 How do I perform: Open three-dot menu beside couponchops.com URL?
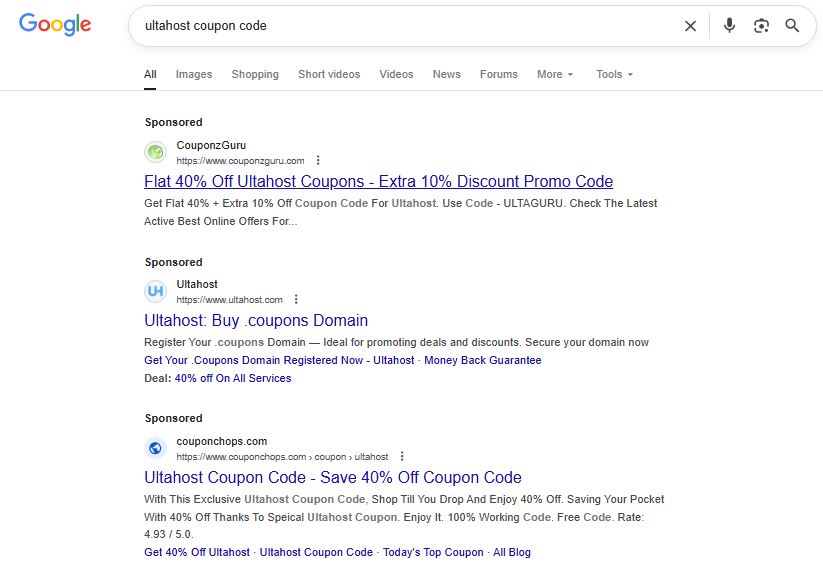click(402, 456)
